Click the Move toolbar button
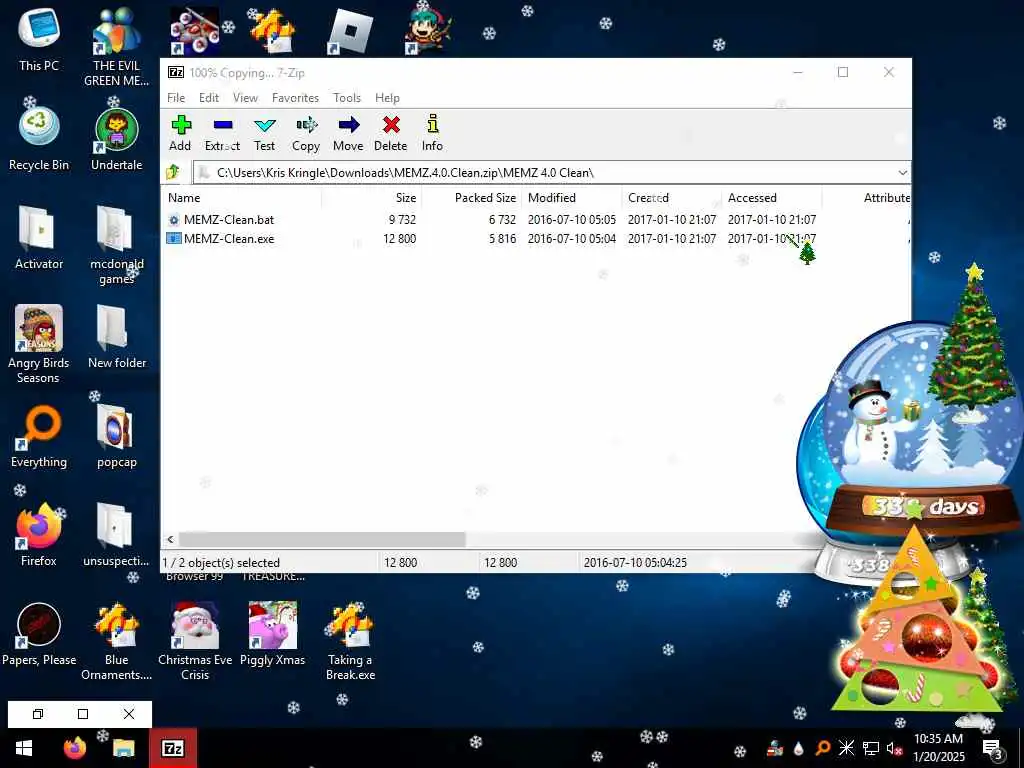 pos(348,133)
